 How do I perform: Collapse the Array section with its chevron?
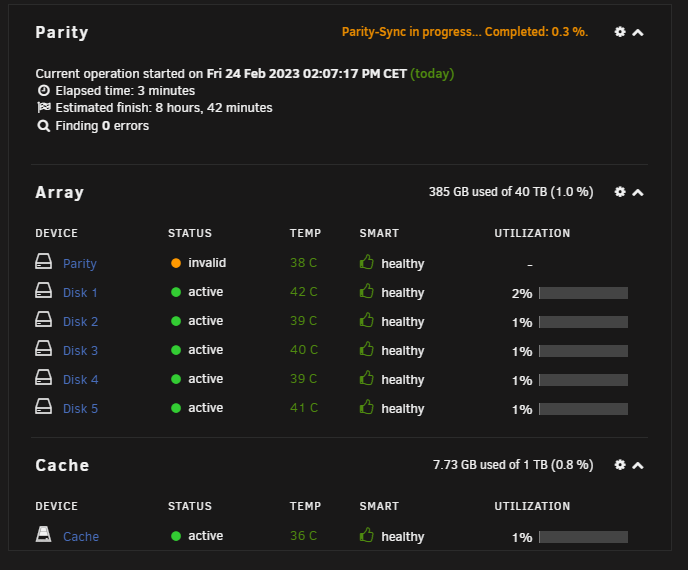coord(638,193)
